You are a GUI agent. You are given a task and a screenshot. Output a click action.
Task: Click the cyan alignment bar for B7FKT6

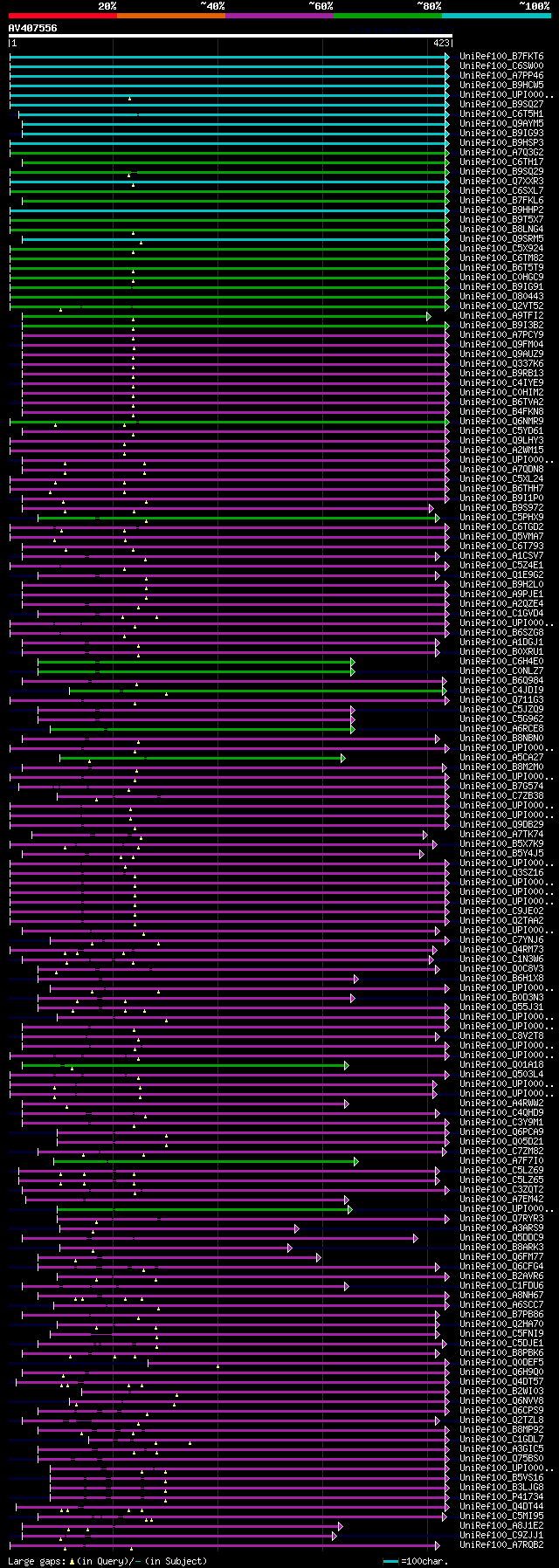coord(229,57)
